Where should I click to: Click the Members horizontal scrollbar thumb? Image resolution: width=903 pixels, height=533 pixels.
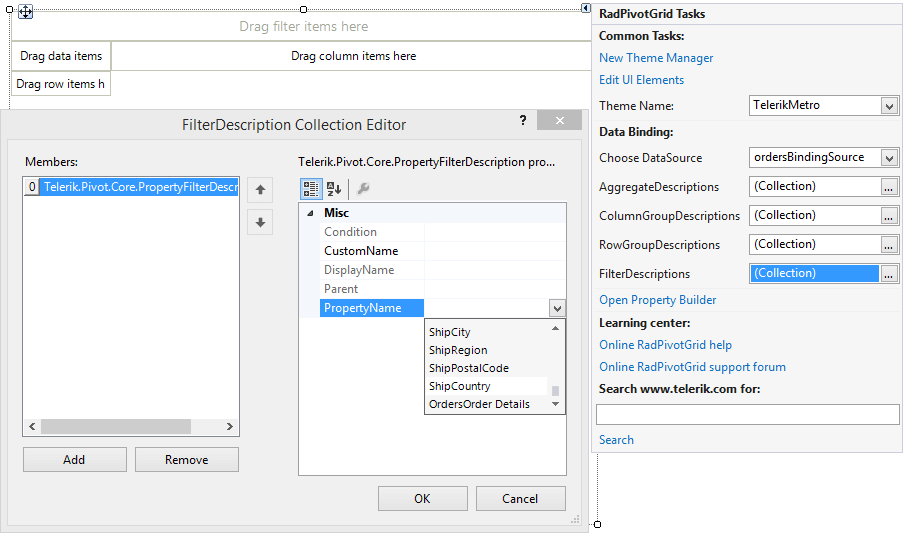tap(116, 427)
